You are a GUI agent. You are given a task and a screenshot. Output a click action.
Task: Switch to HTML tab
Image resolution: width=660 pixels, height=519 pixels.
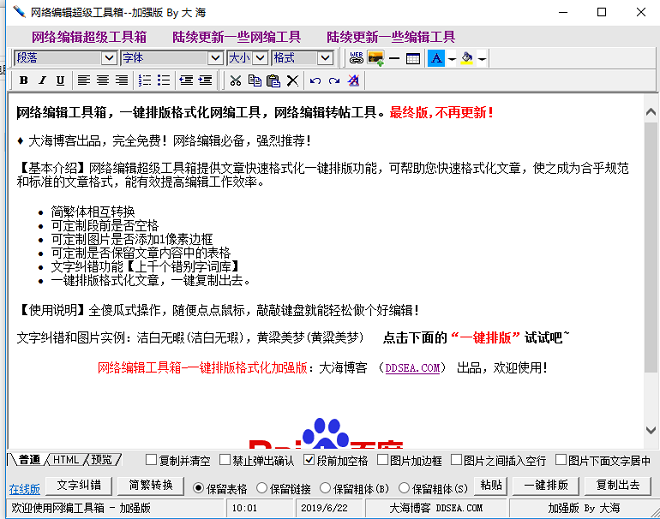66,460
